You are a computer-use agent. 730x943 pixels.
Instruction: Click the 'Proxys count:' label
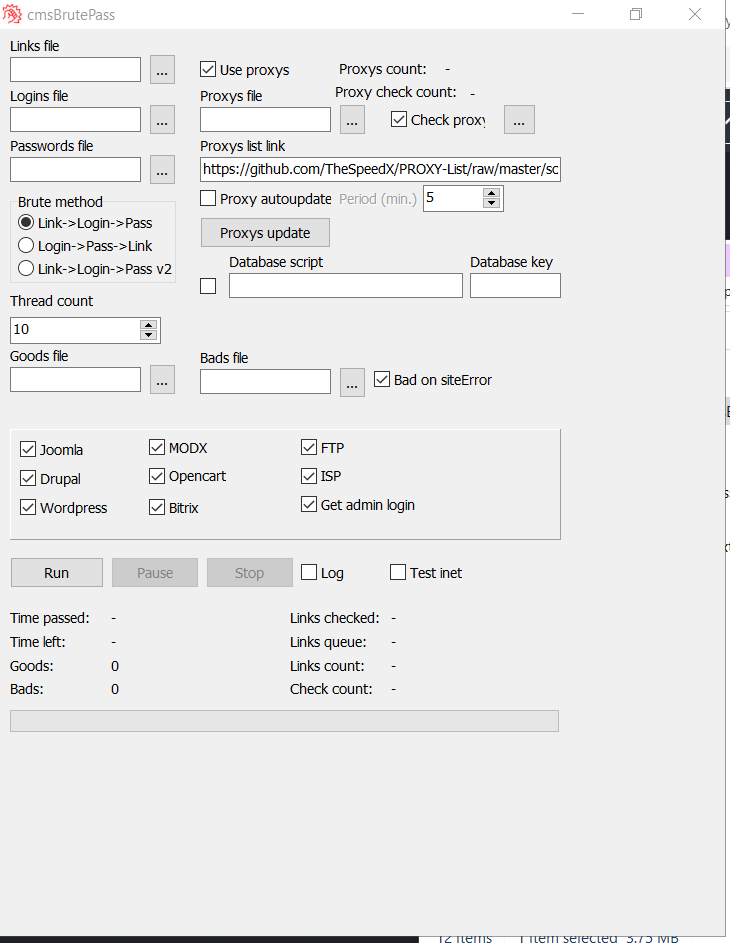pyautogui.click(x=382, y=69)
